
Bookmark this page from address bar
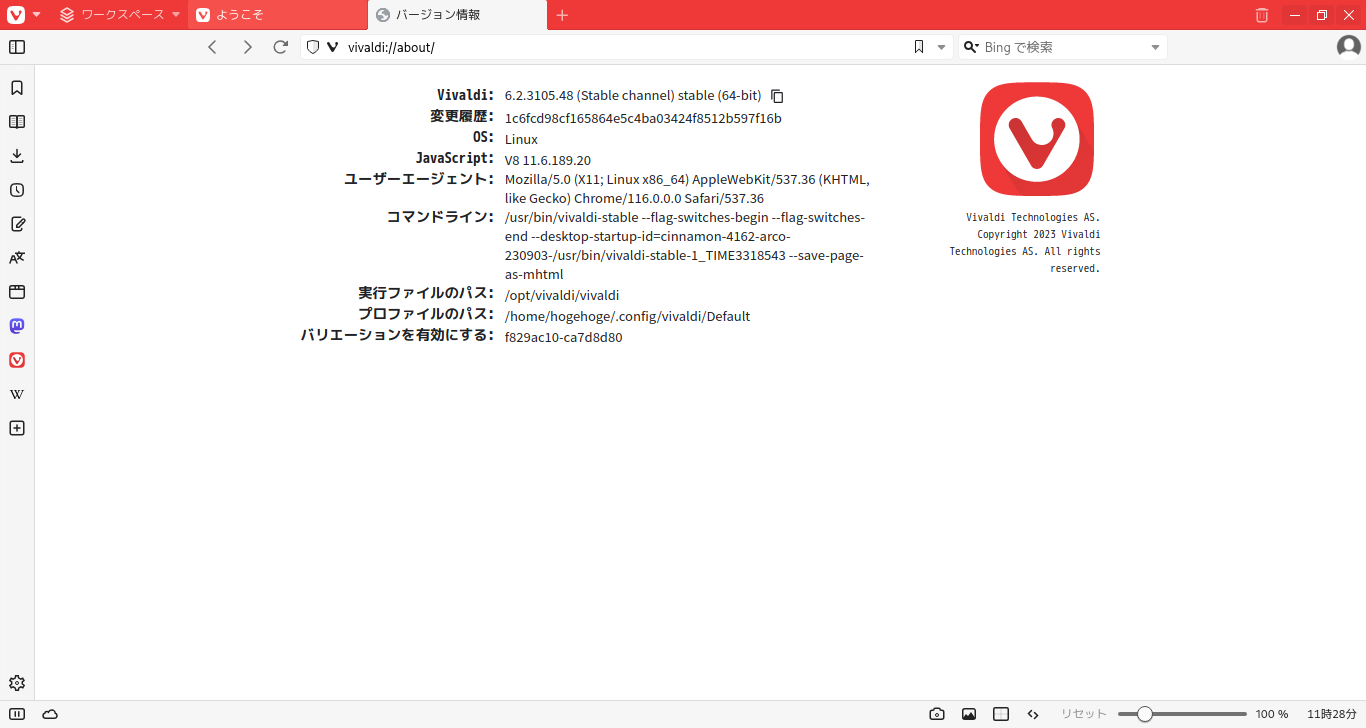point(919,47)
